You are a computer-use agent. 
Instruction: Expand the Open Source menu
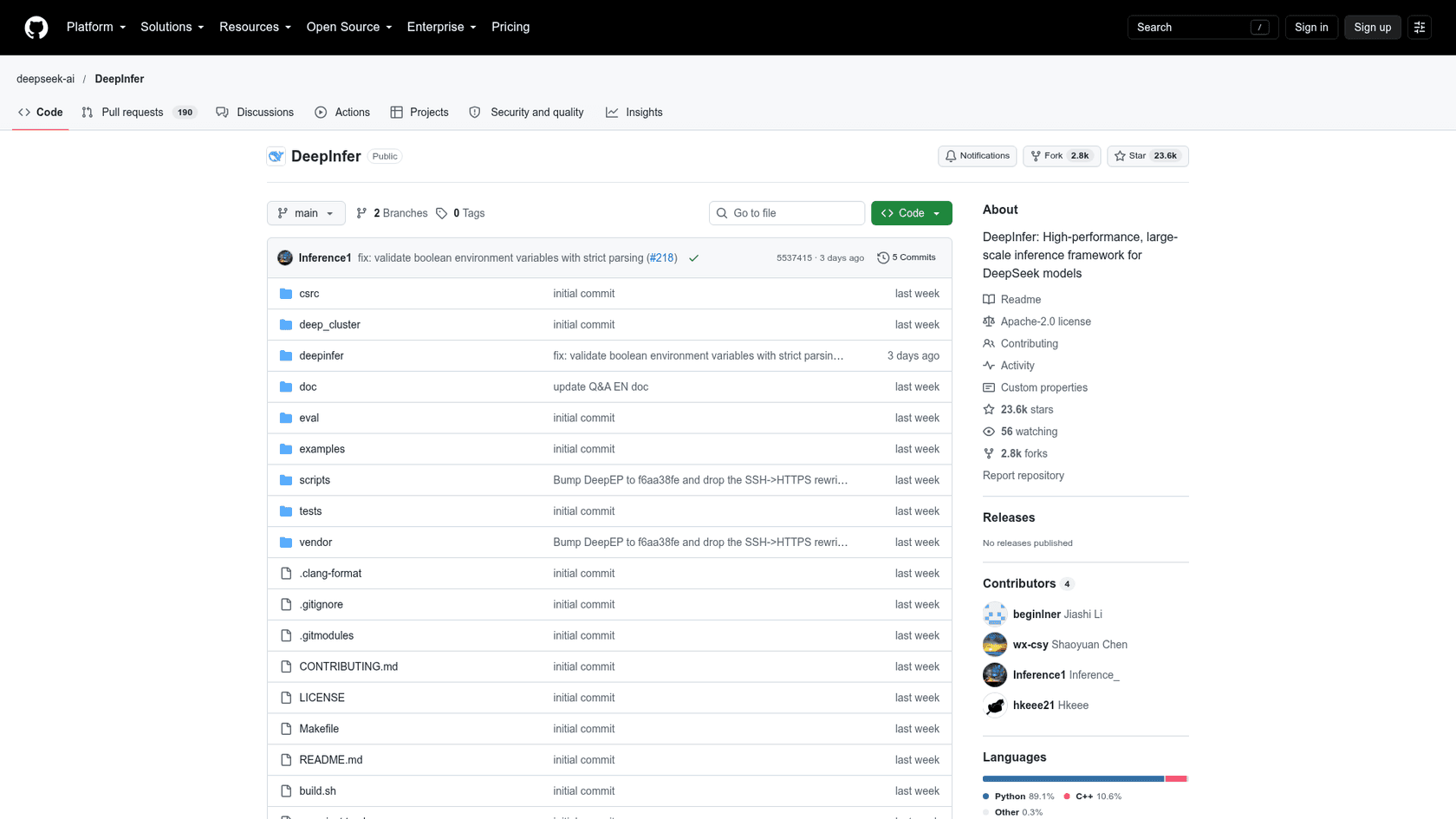tap(349, 28)
